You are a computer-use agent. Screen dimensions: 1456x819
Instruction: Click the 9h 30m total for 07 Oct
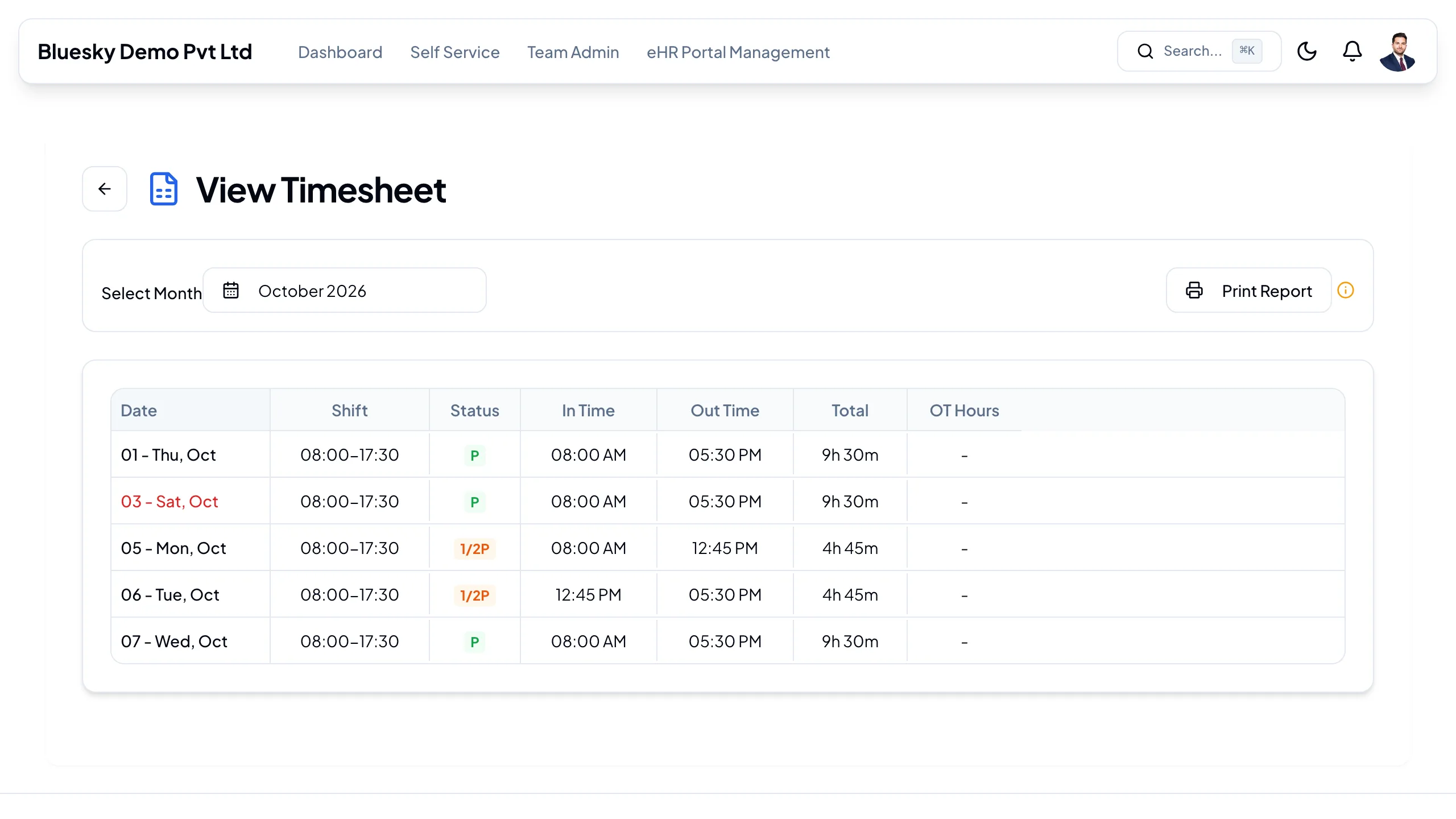(x=850, y=642)
